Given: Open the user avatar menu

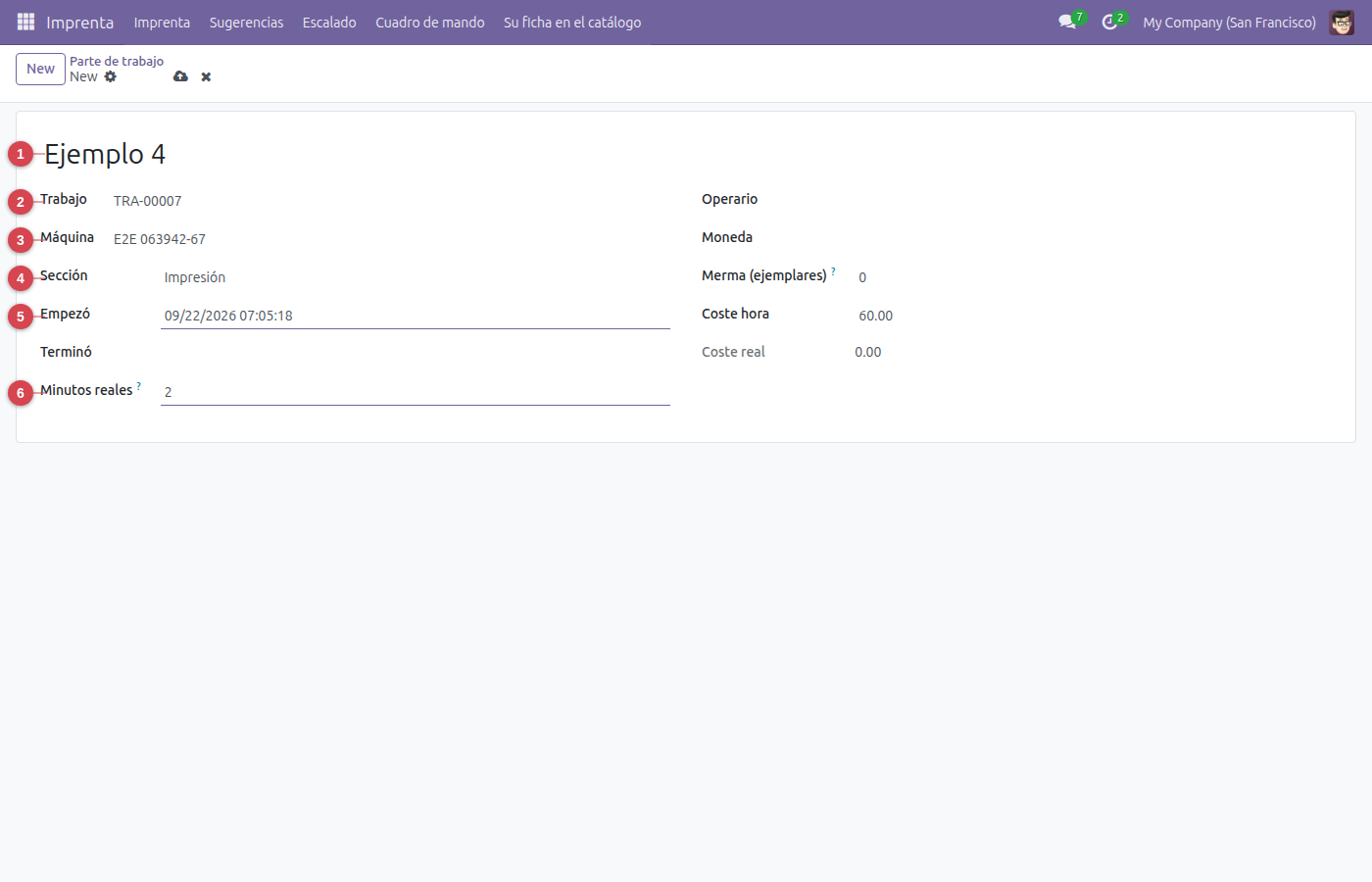Looking at the screenshot, I should click(1342, 22).
